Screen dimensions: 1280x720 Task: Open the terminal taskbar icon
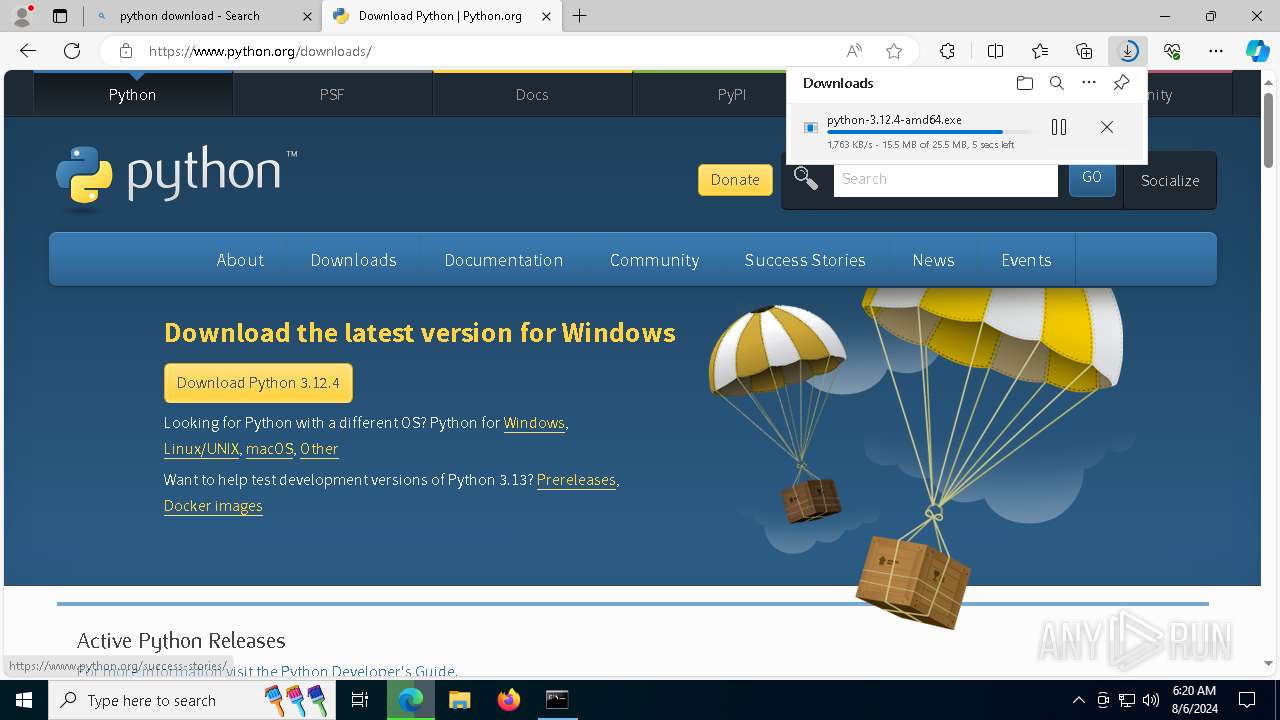coord(557,700)
